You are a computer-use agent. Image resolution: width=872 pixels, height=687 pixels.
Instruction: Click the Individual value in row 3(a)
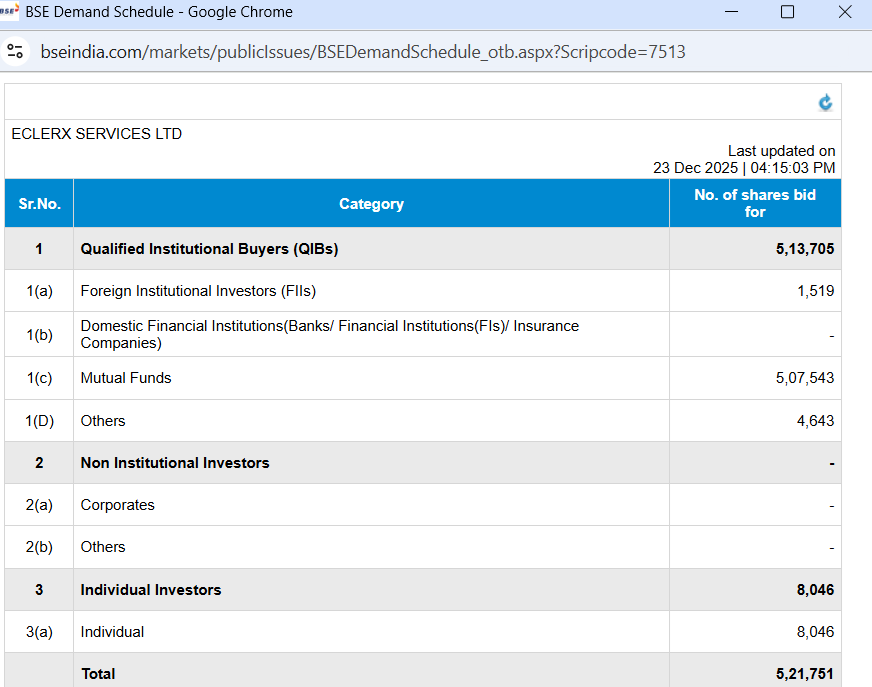coord(815,632)
